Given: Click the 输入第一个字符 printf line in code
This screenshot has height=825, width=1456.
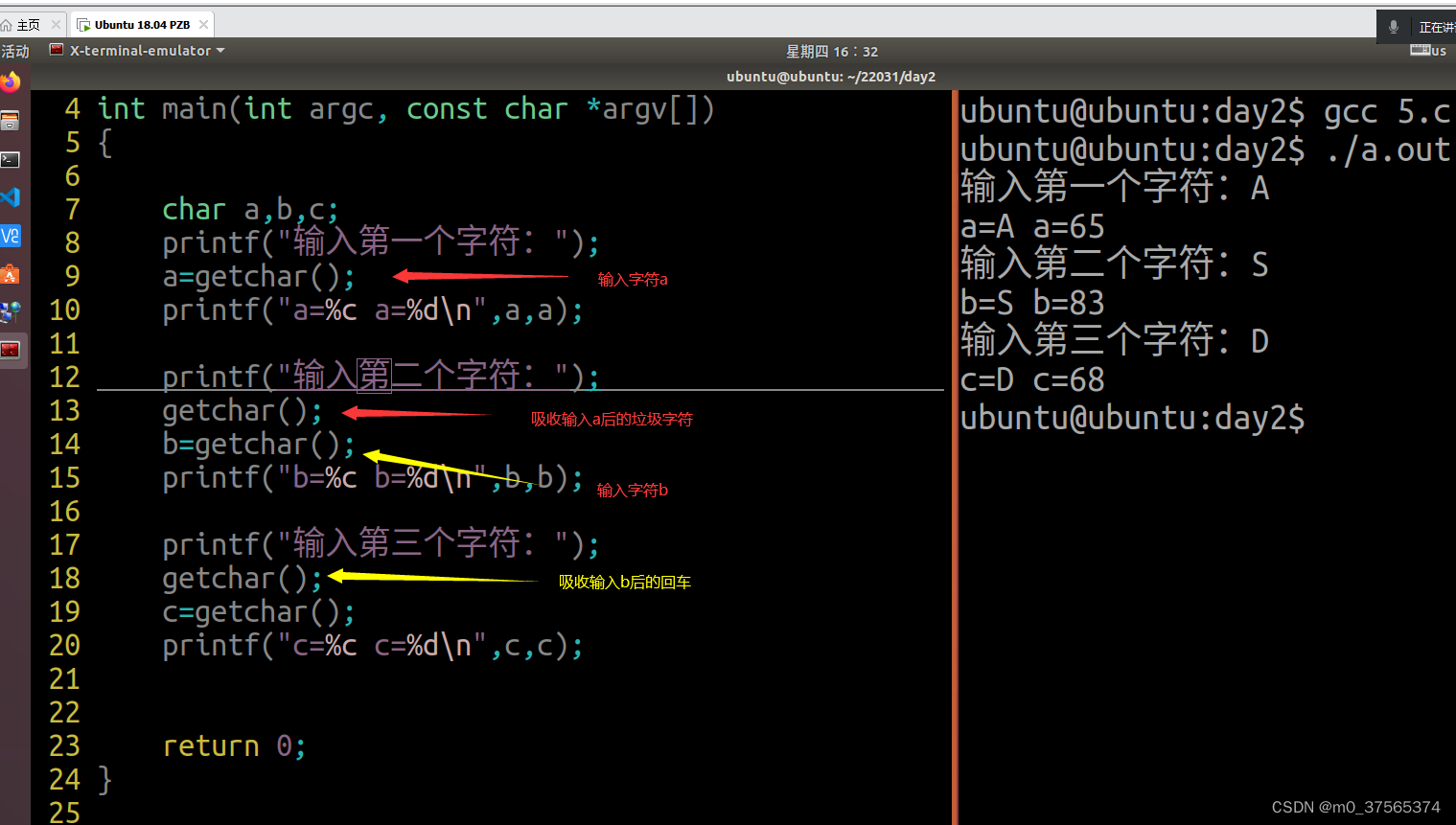Looking at the screenshot, I should (x=381, y=243).
